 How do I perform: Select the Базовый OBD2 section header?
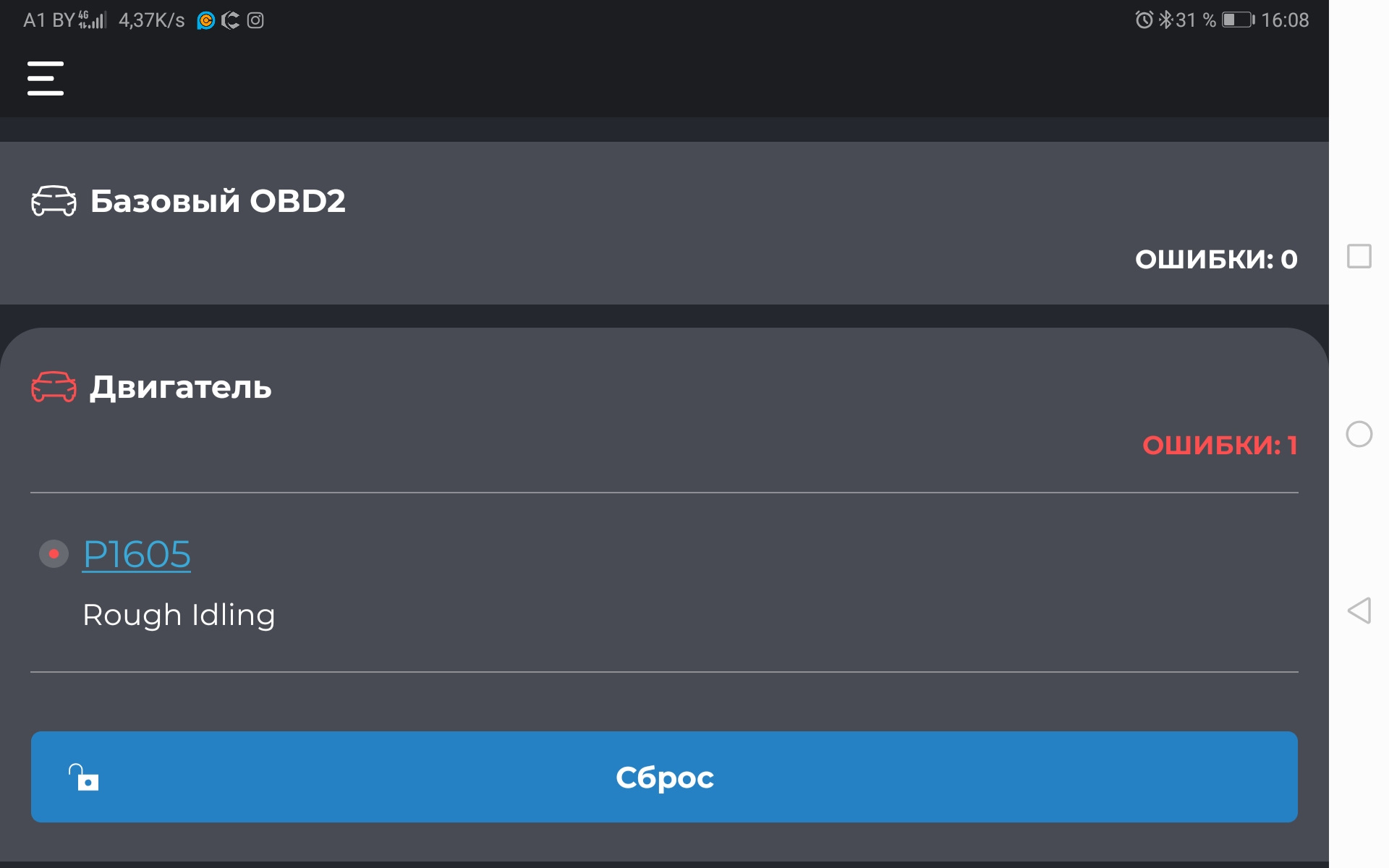pos(218,201)
